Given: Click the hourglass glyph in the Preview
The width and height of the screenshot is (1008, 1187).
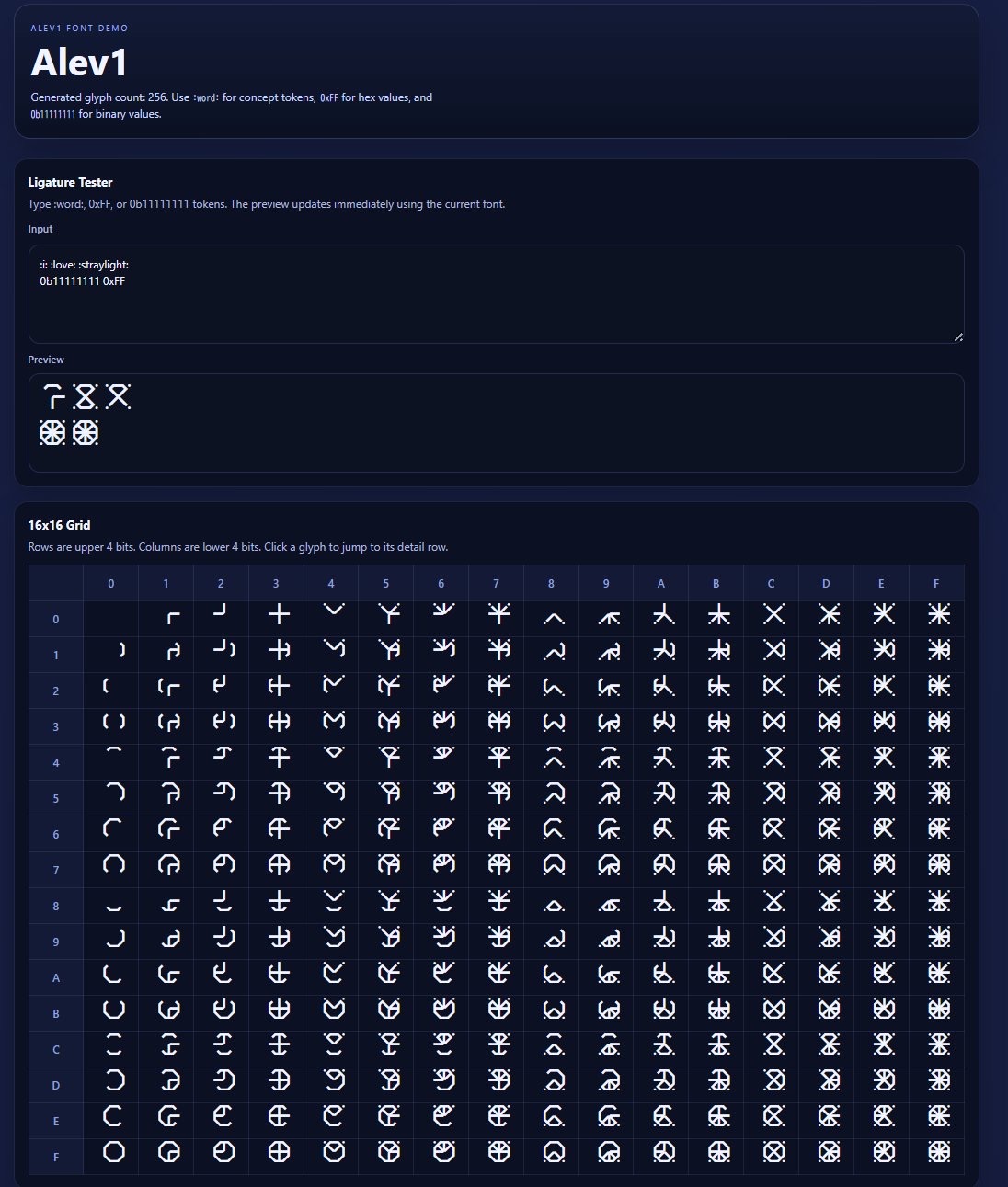Looking at the screenshot, I should (86, 397).
